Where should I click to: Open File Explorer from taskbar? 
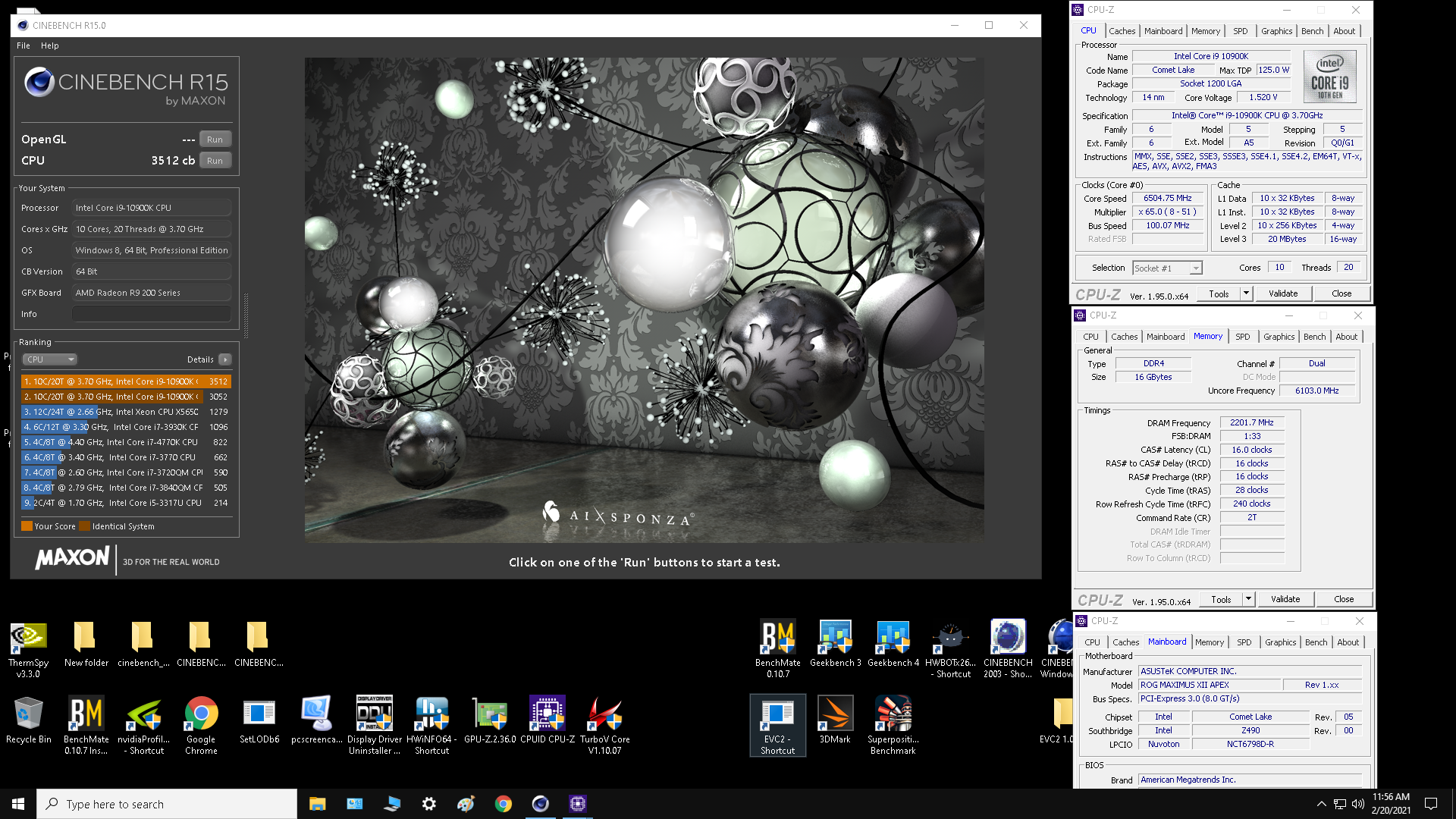click(317, 804)
